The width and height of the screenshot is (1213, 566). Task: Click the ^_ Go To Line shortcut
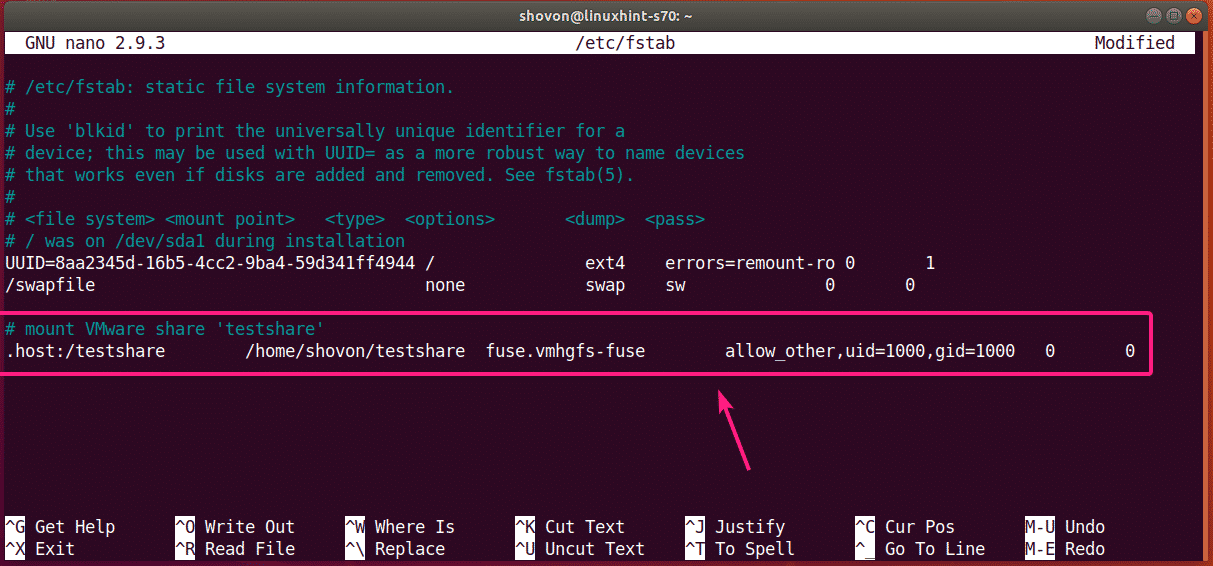click(920, 549)
